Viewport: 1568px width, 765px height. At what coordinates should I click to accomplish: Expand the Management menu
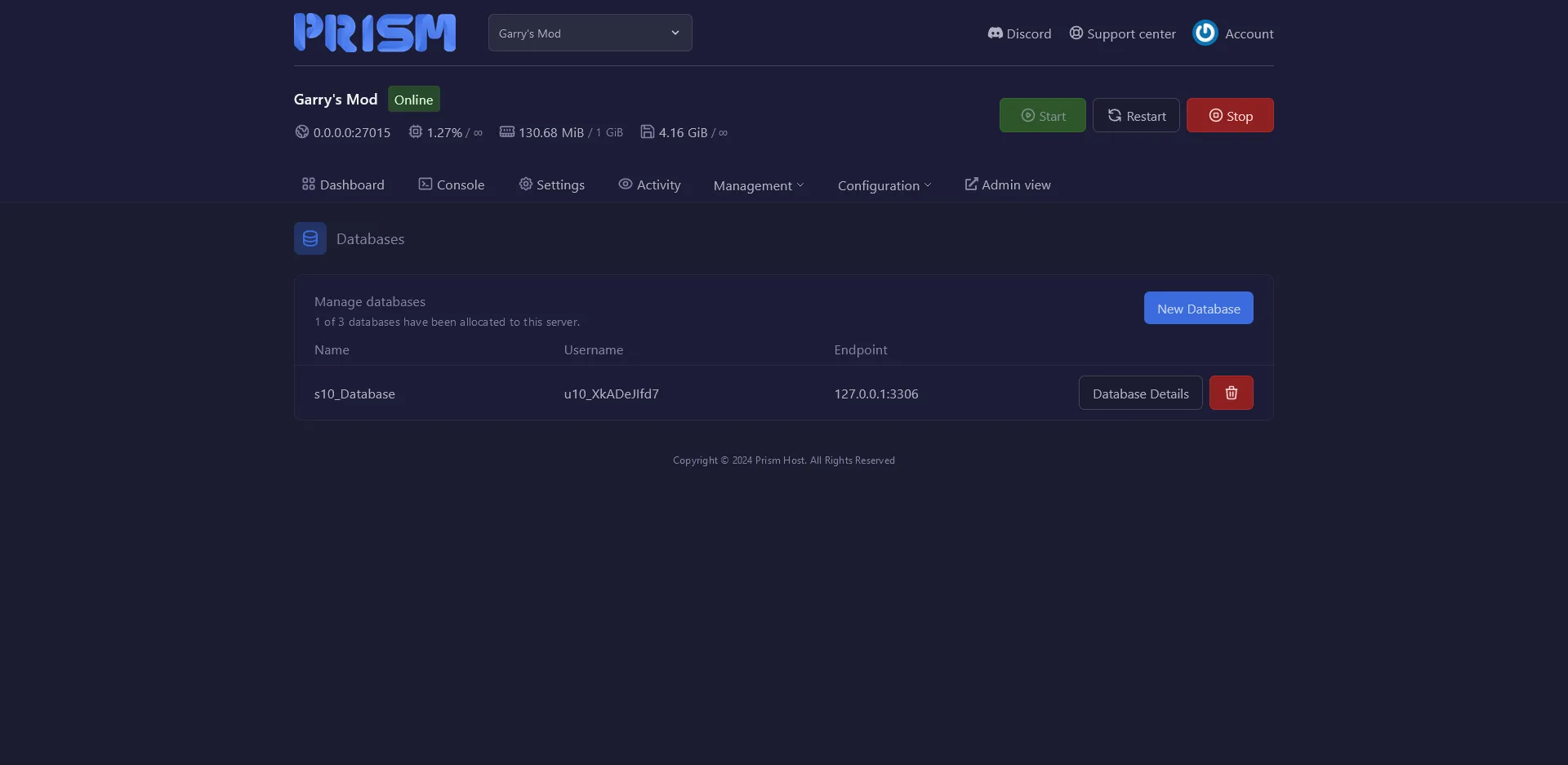pos(758,185)
